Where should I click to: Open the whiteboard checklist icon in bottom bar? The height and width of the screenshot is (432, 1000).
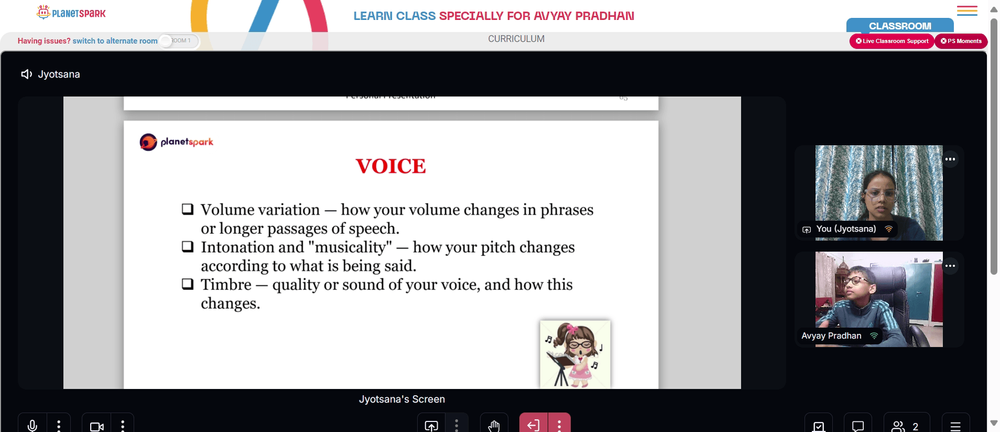tap(818, 425)
